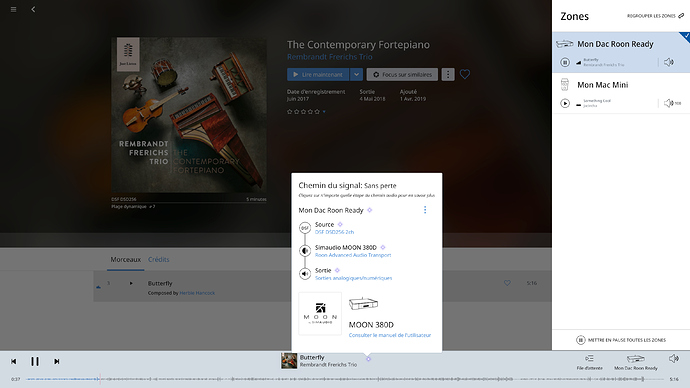690x388 pixels.
Task: Skip to next track
Action: tap(57, 361)
